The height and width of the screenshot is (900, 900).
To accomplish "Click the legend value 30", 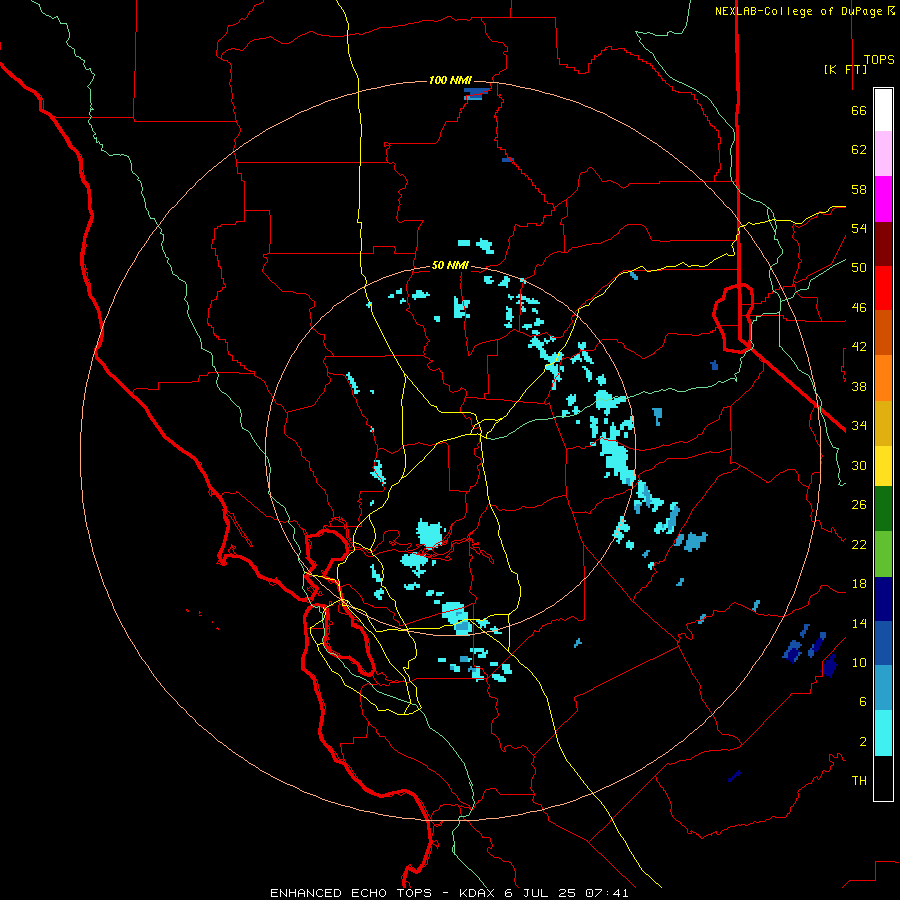I will pos(859,465).
